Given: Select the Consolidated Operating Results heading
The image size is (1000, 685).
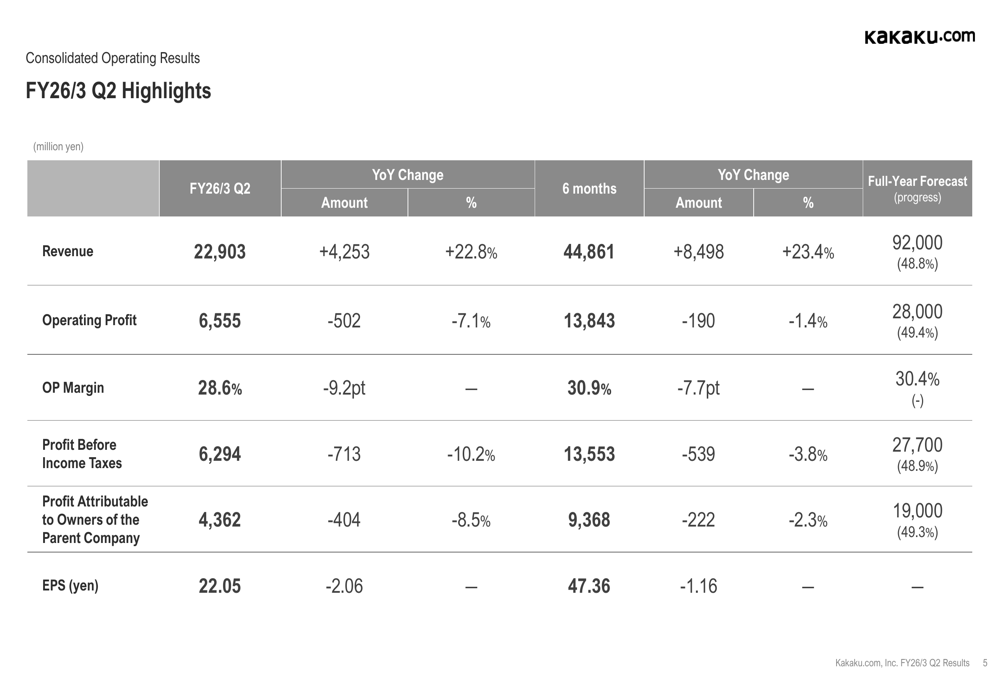Looking at the screenshot, I should [x=112, y=58].
